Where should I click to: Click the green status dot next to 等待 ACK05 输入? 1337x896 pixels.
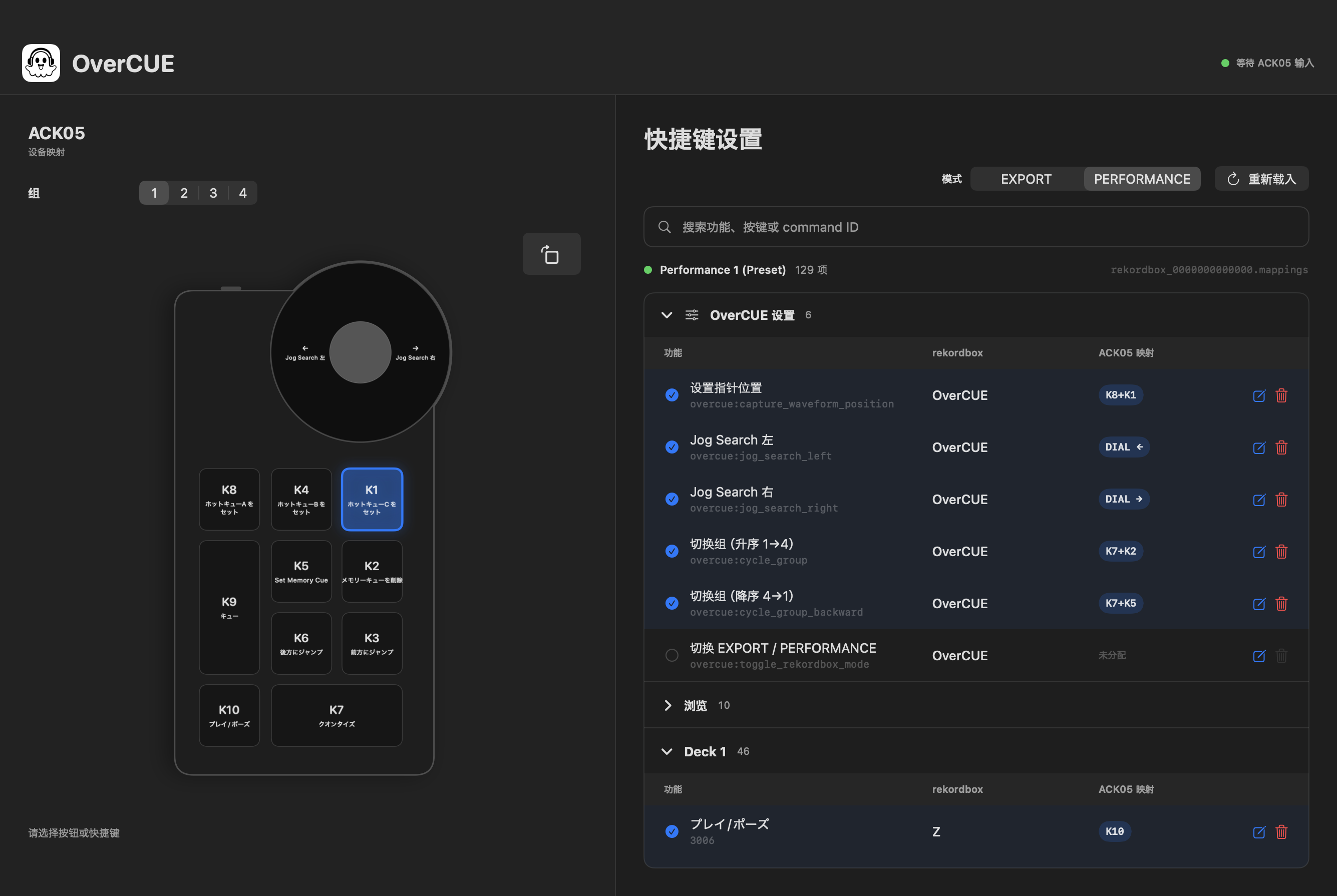pos(1225,63)
